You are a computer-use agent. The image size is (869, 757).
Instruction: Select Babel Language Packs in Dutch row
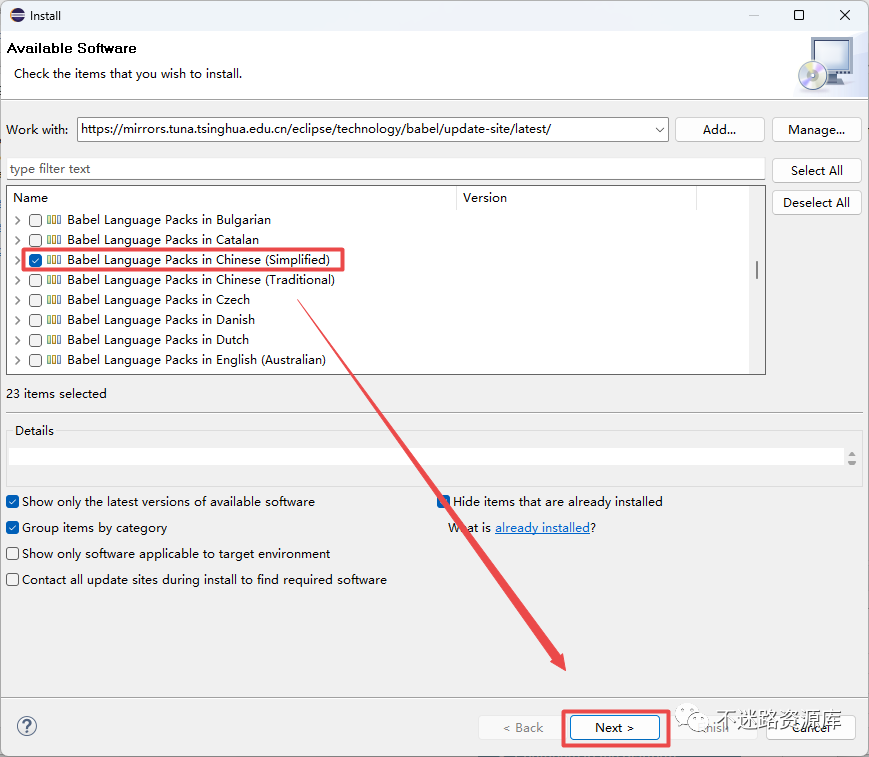pos(158,340)
